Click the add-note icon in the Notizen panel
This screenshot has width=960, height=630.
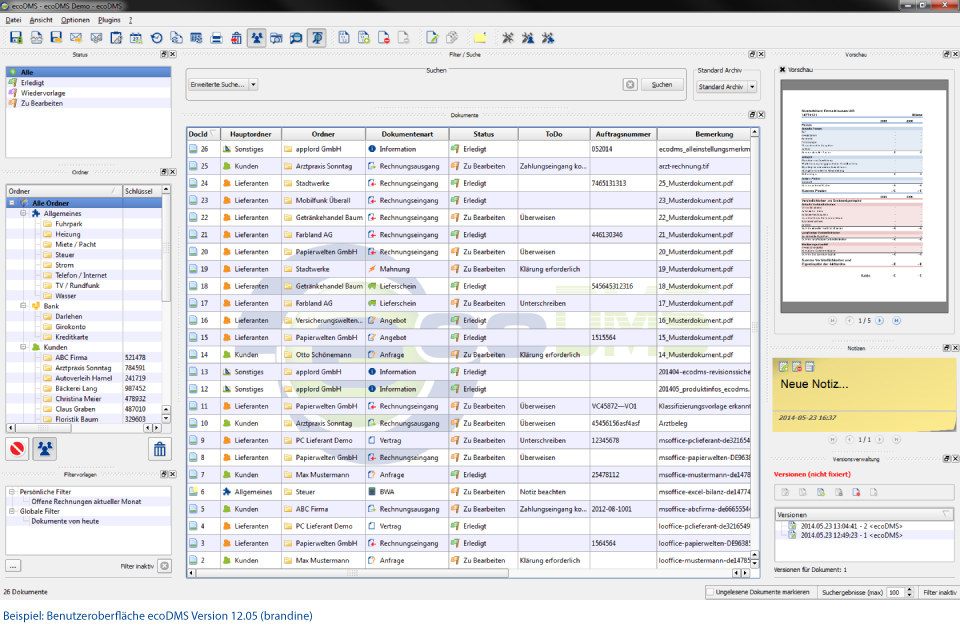coord(785,367)
